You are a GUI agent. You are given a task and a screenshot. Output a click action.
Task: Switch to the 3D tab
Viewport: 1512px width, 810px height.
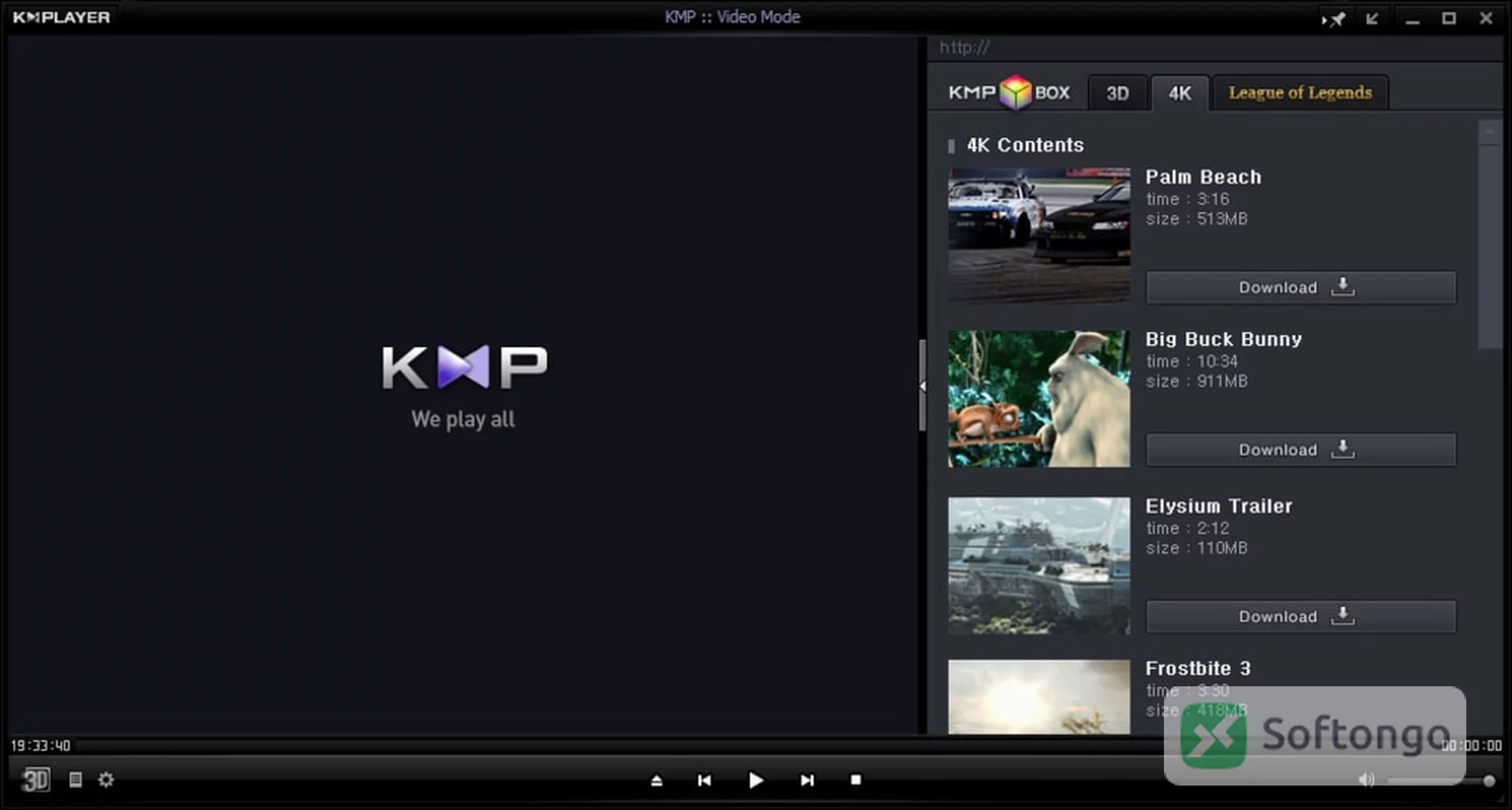[x=1117, y=93]
